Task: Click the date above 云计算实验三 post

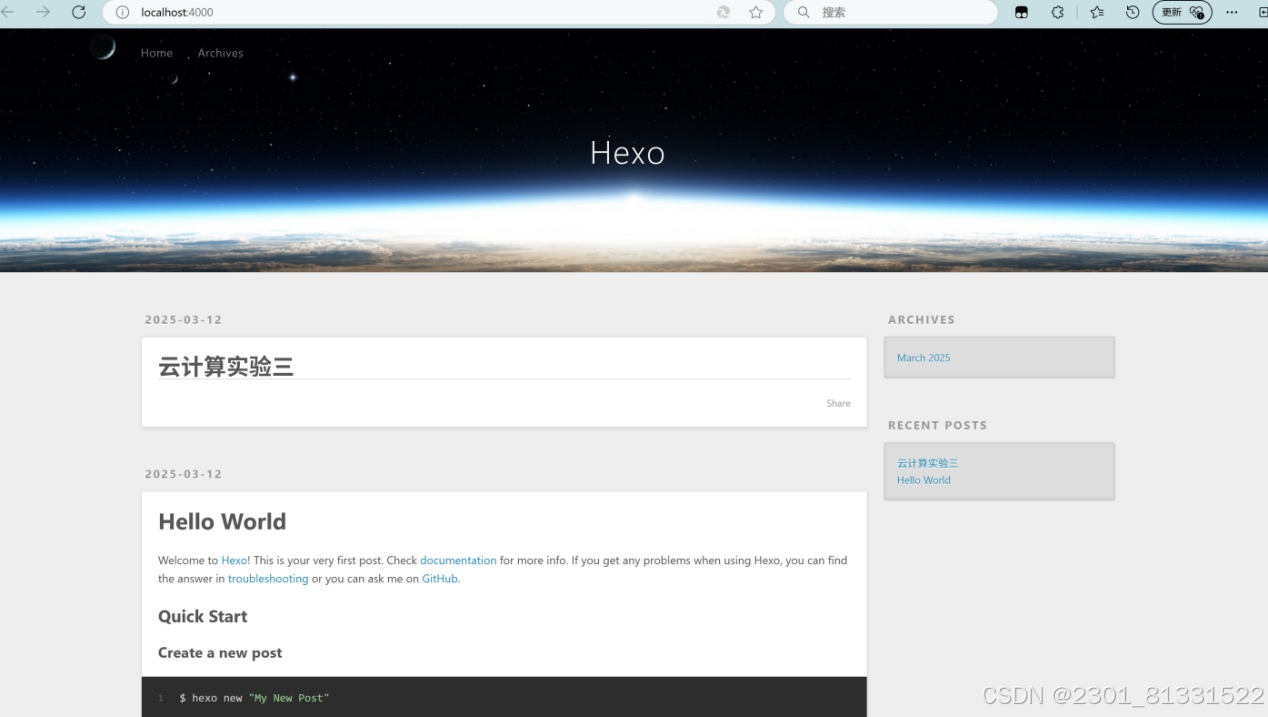Action: coord(183,320)
